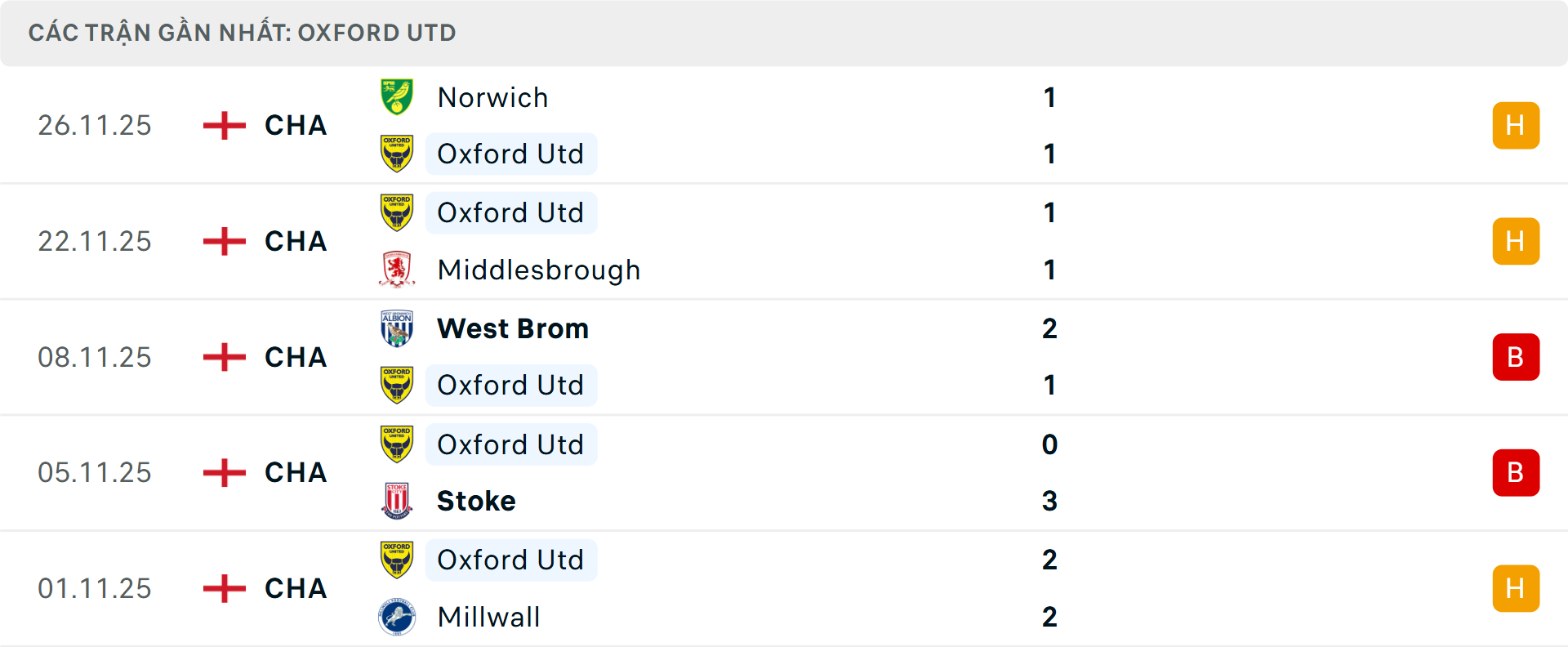Image resolution: width=1568 pixels, height=647 pixels.
Task: Open the CHA menu on 08.11.25 row
Action: [295, 357]
